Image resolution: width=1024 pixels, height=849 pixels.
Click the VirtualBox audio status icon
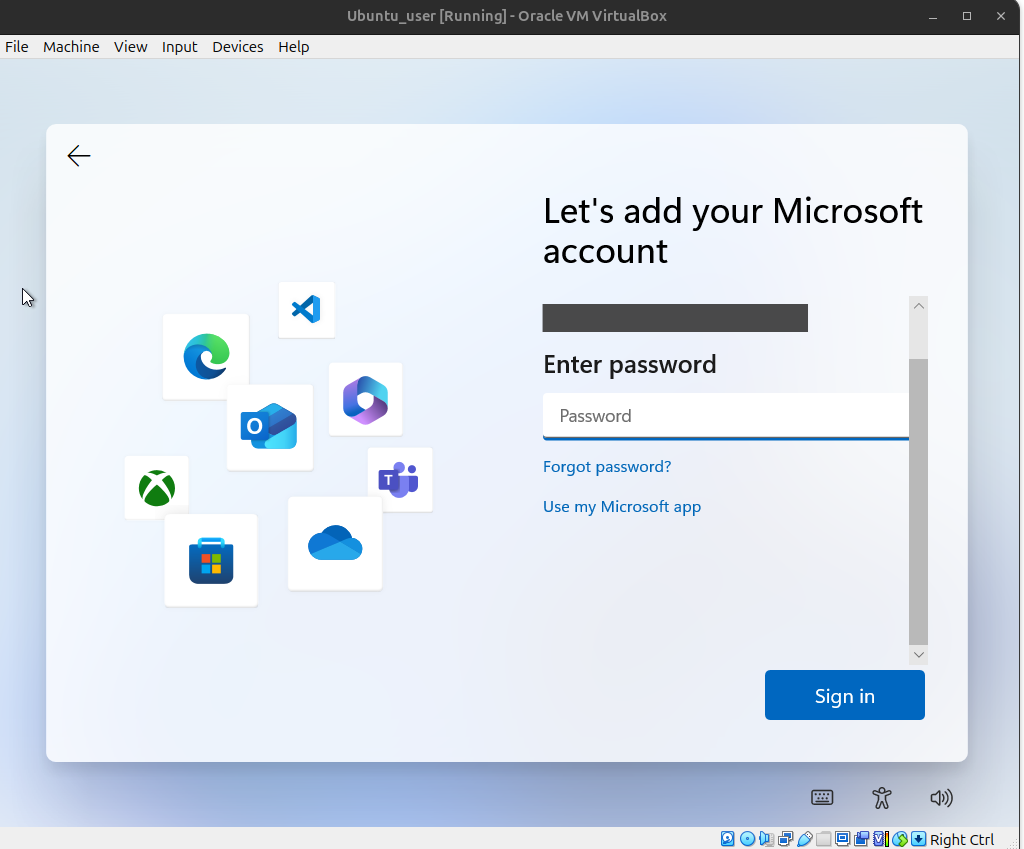pos(766,839)
